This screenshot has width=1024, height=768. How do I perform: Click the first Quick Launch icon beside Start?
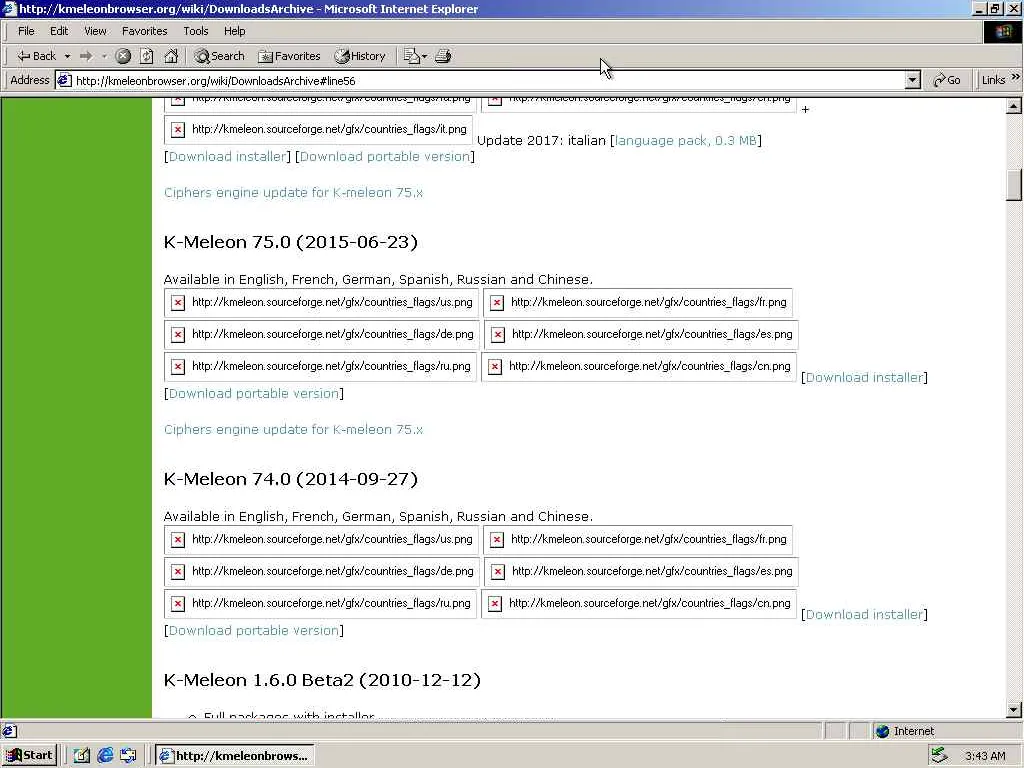pos(82,756)
